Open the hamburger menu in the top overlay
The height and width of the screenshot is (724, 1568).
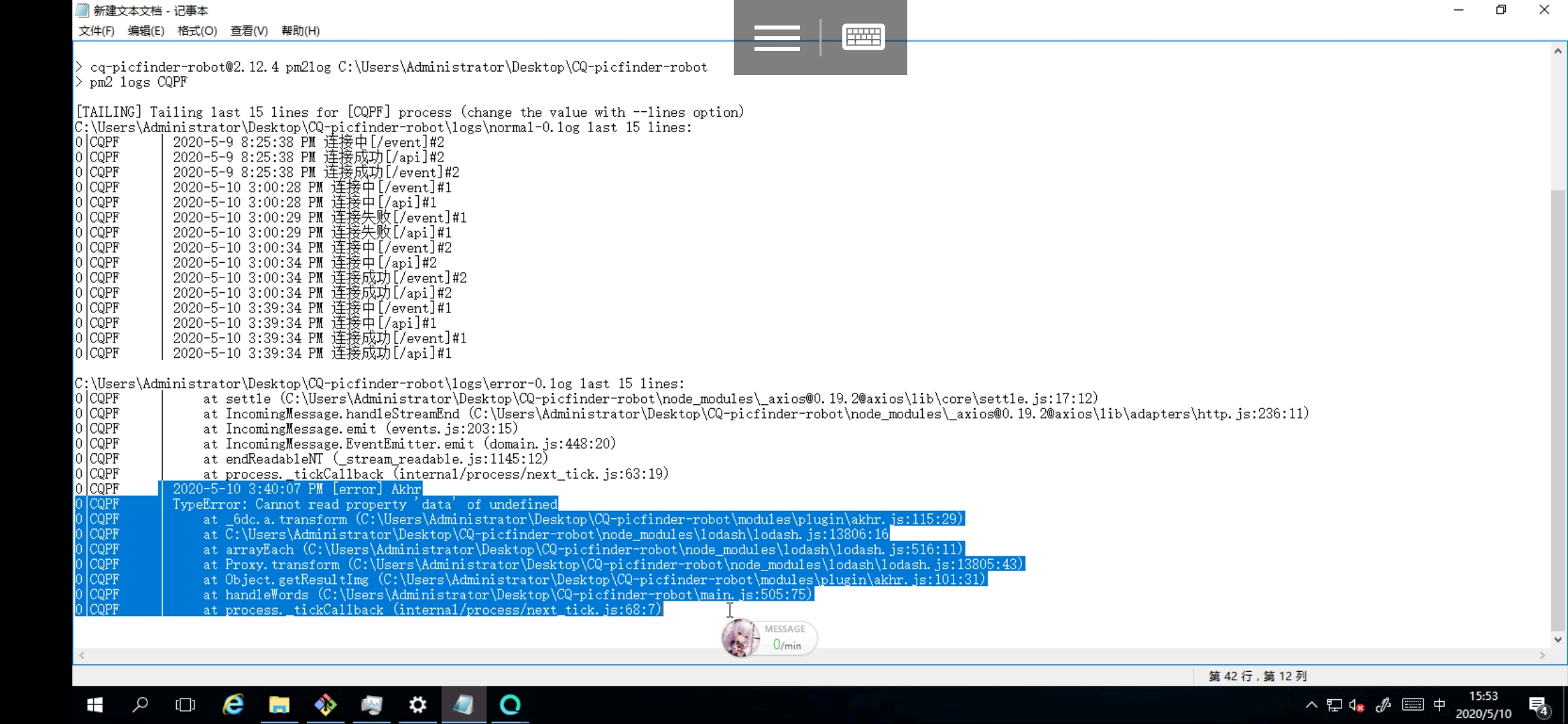[777, 38]
